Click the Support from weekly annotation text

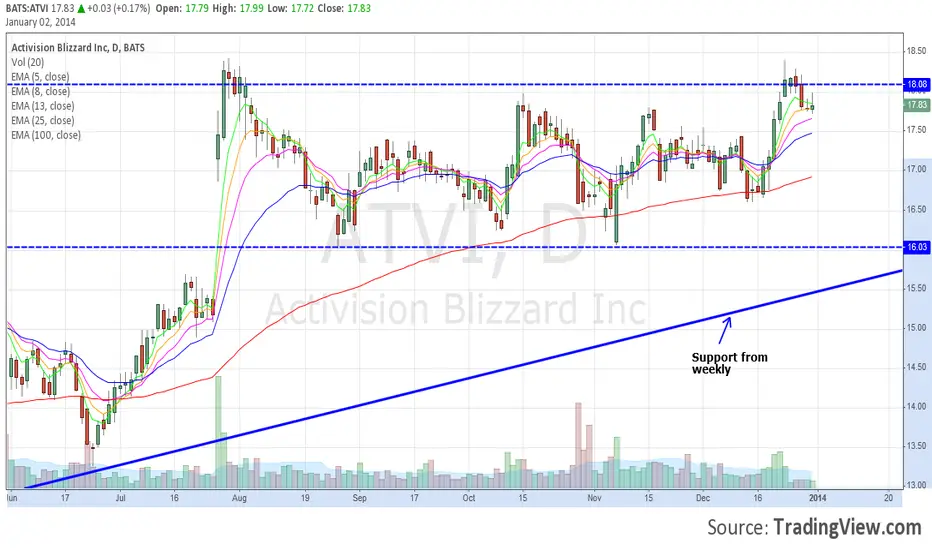pyautogui.click(x=729, y=363)
